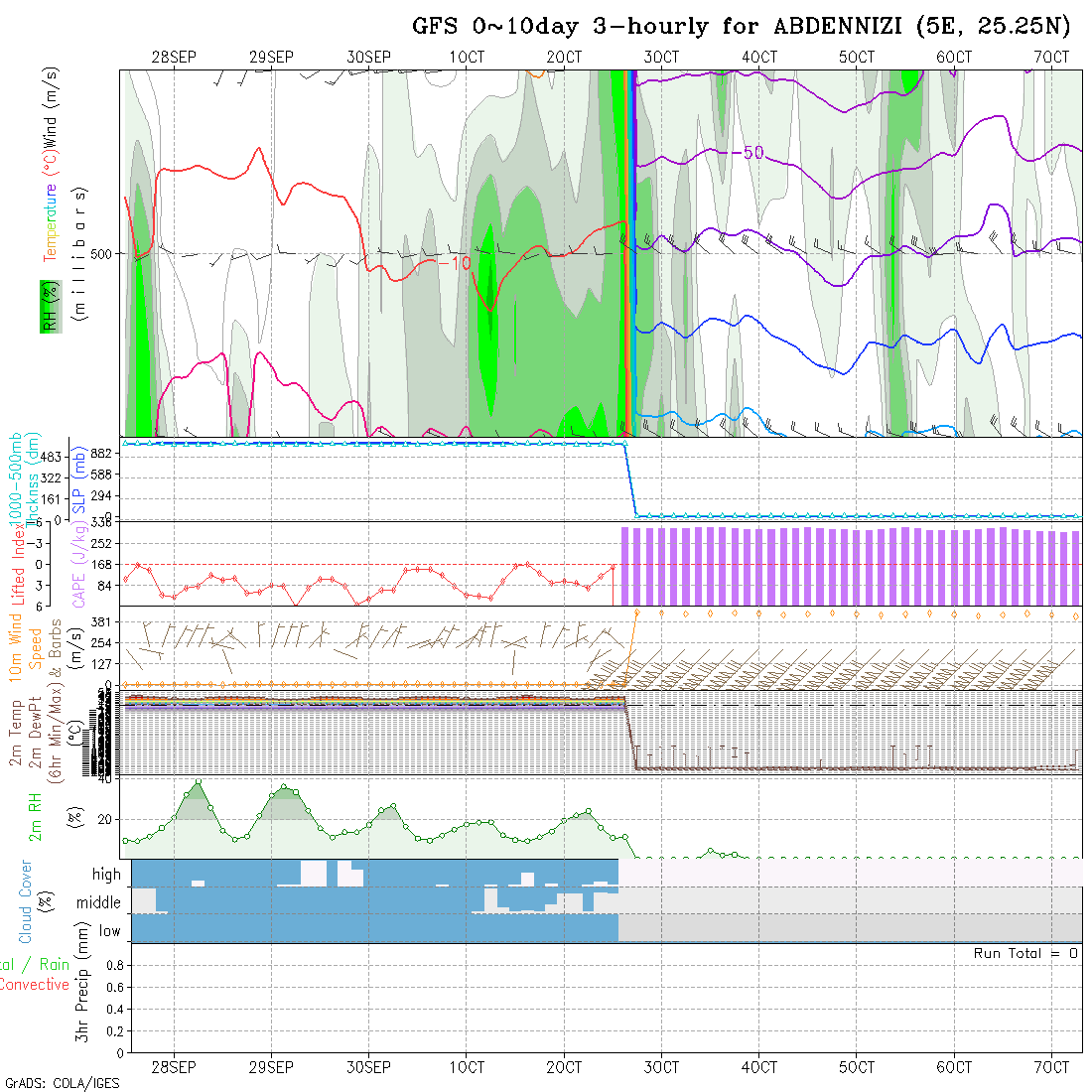Click the green RH (%) legend swatch
This screenshot has width=1092, height=1092.
(47, 307)
